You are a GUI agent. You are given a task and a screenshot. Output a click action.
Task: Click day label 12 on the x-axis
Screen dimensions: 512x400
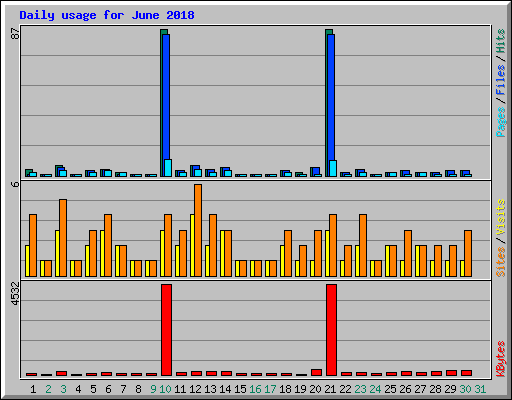pos(195,389)
